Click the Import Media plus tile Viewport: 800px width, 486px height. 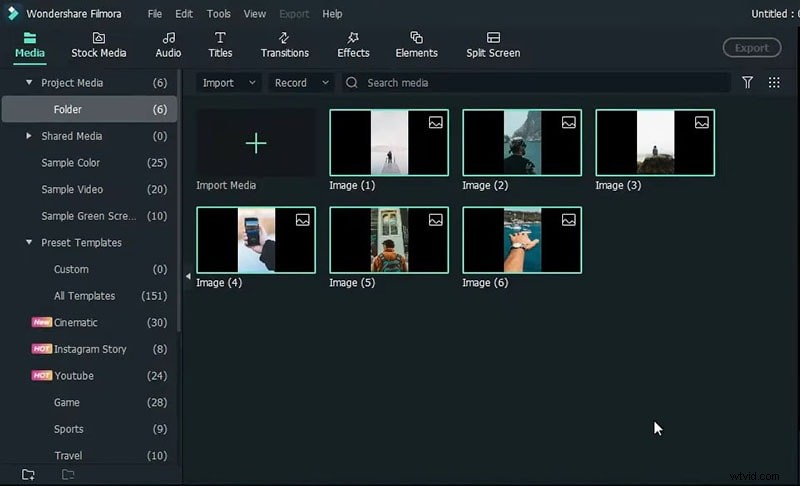coord(256,143)
